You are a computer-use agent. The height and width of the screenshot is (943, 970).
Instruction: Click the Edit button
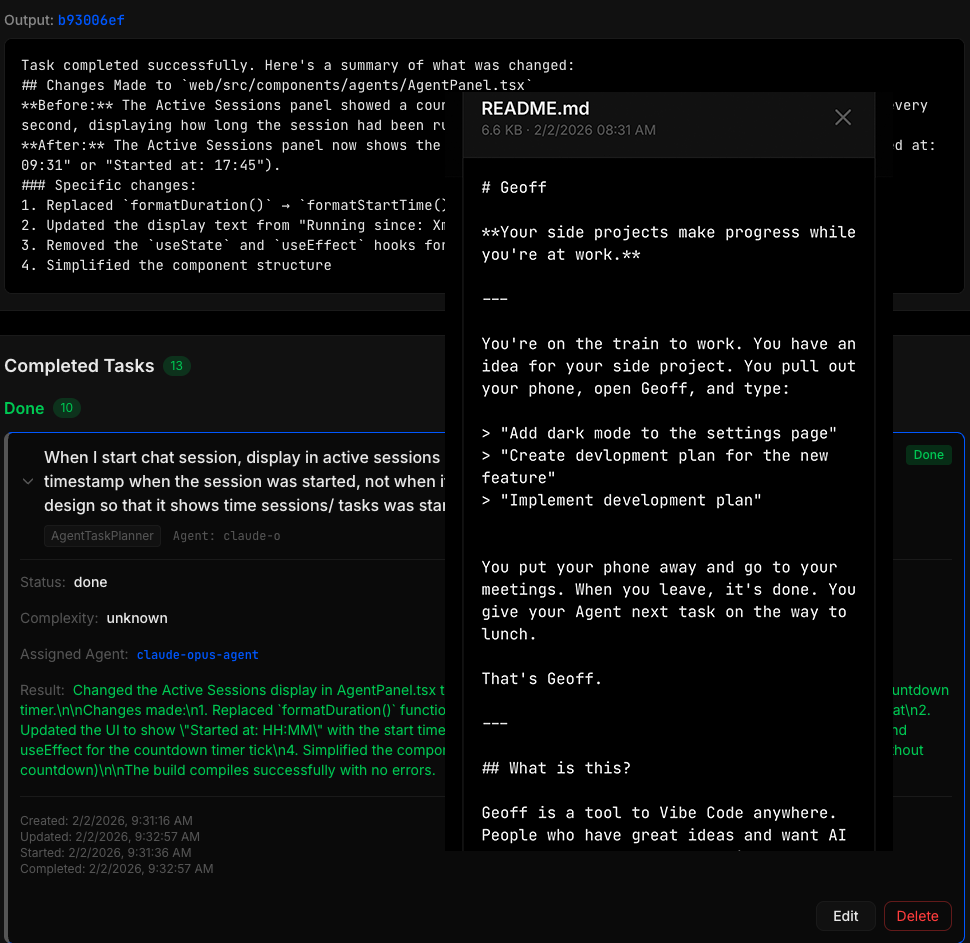(x=845, y=916)
